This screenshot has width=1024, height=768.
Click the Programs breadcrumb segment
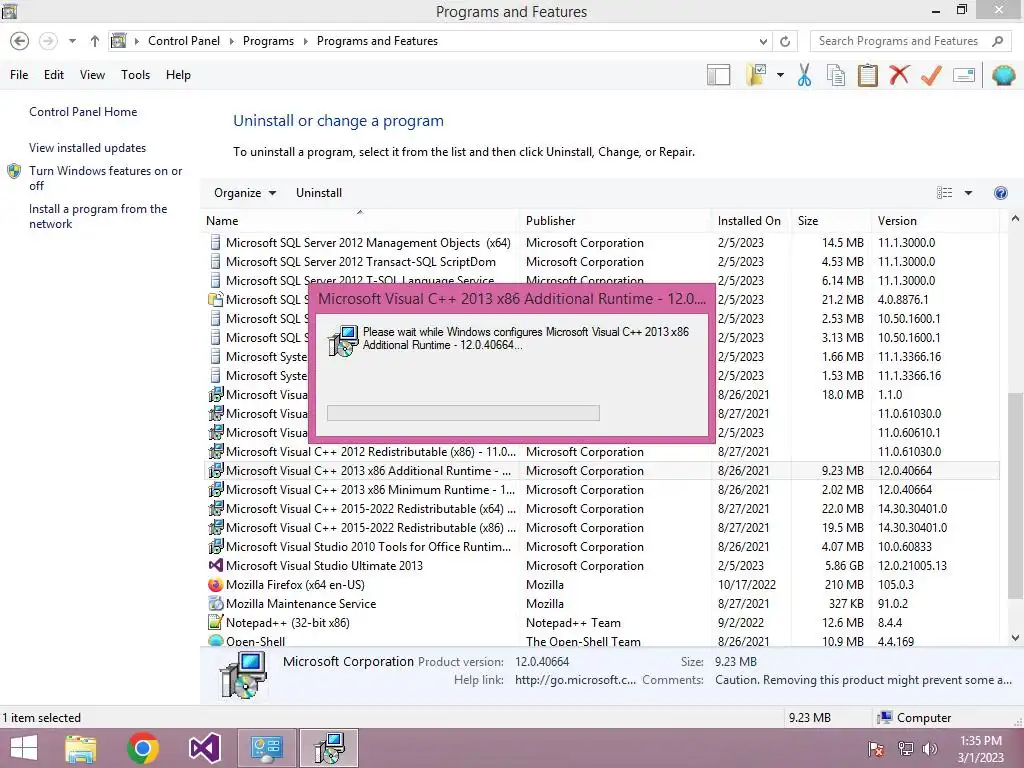tap(268, 41)
